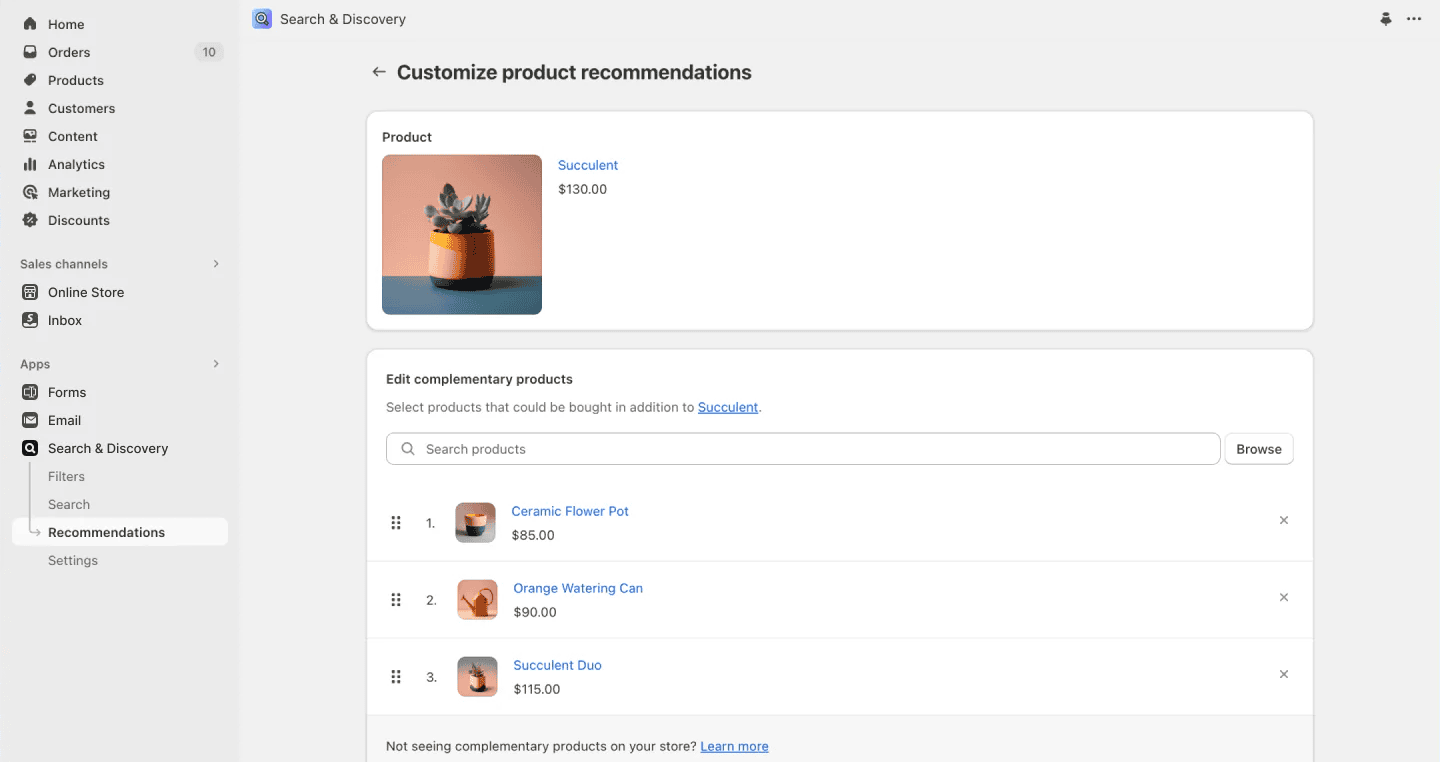The width and height of the screenshot is (1440, 762).
Task: Click the Learn more link
Action: tap(734, 746)
